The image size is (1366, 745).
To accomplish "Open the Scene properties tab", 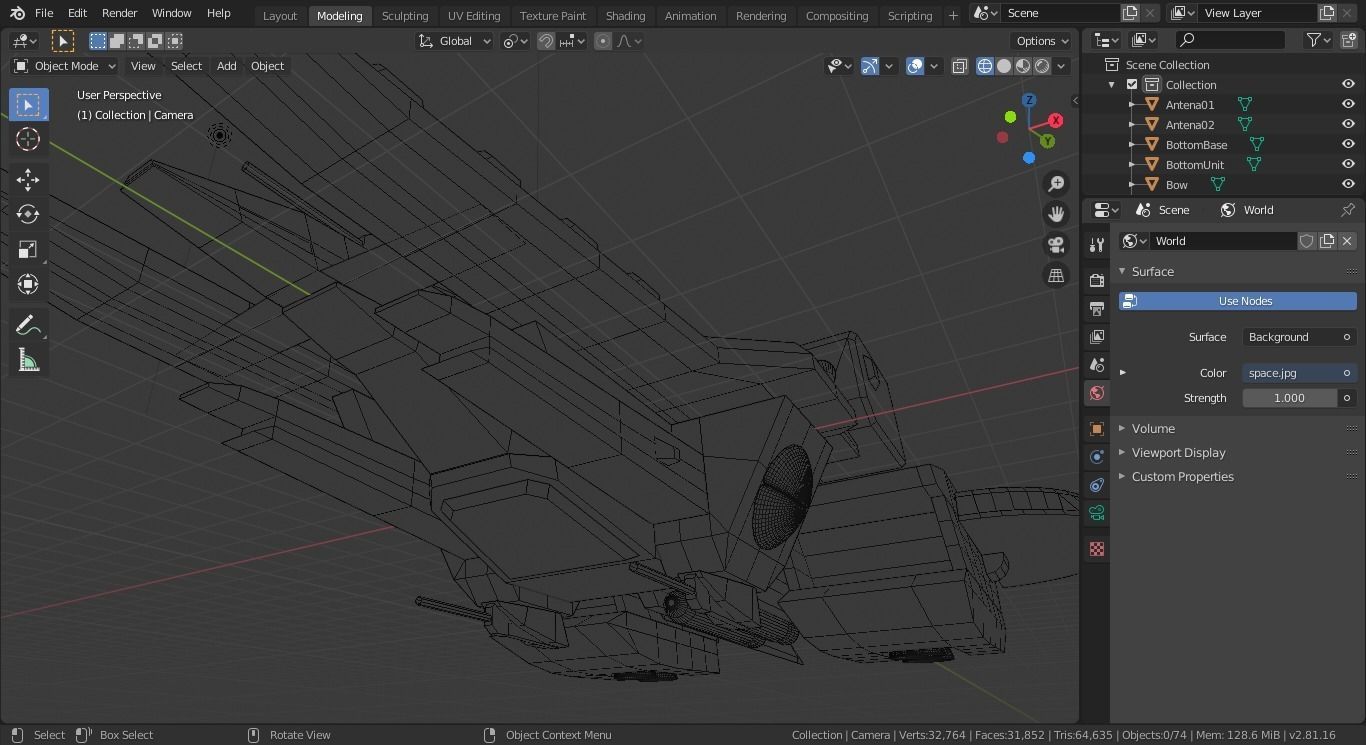I will click(x=1097, y=365).
